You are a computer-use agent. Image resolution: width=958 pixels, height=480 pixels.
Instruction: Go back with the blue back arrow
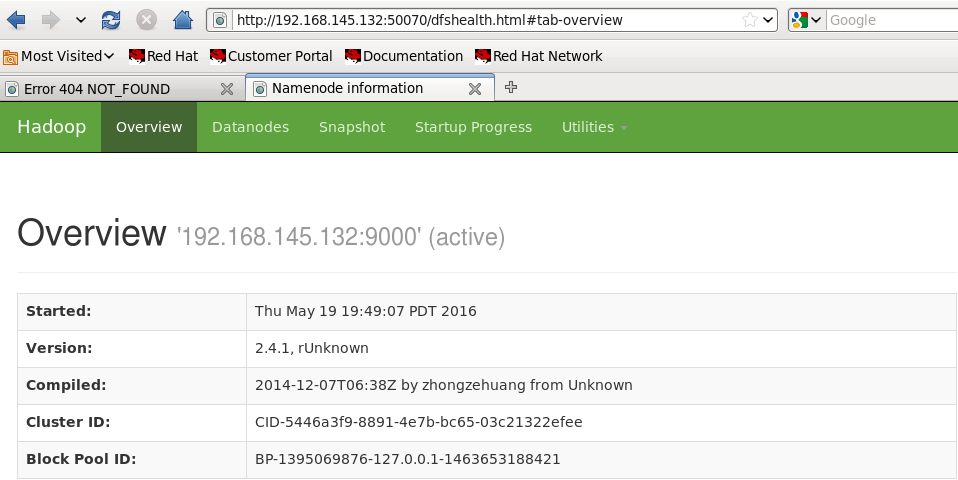16,20
